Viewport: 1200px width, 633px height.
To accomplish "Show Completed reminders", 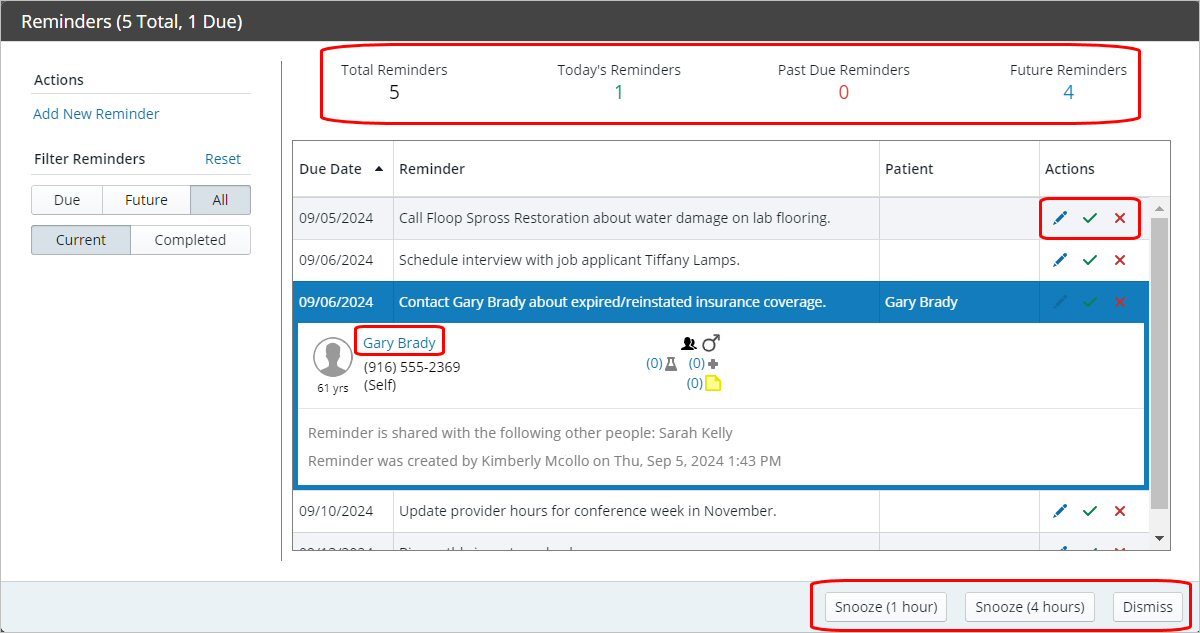I will tap(190, 240).
